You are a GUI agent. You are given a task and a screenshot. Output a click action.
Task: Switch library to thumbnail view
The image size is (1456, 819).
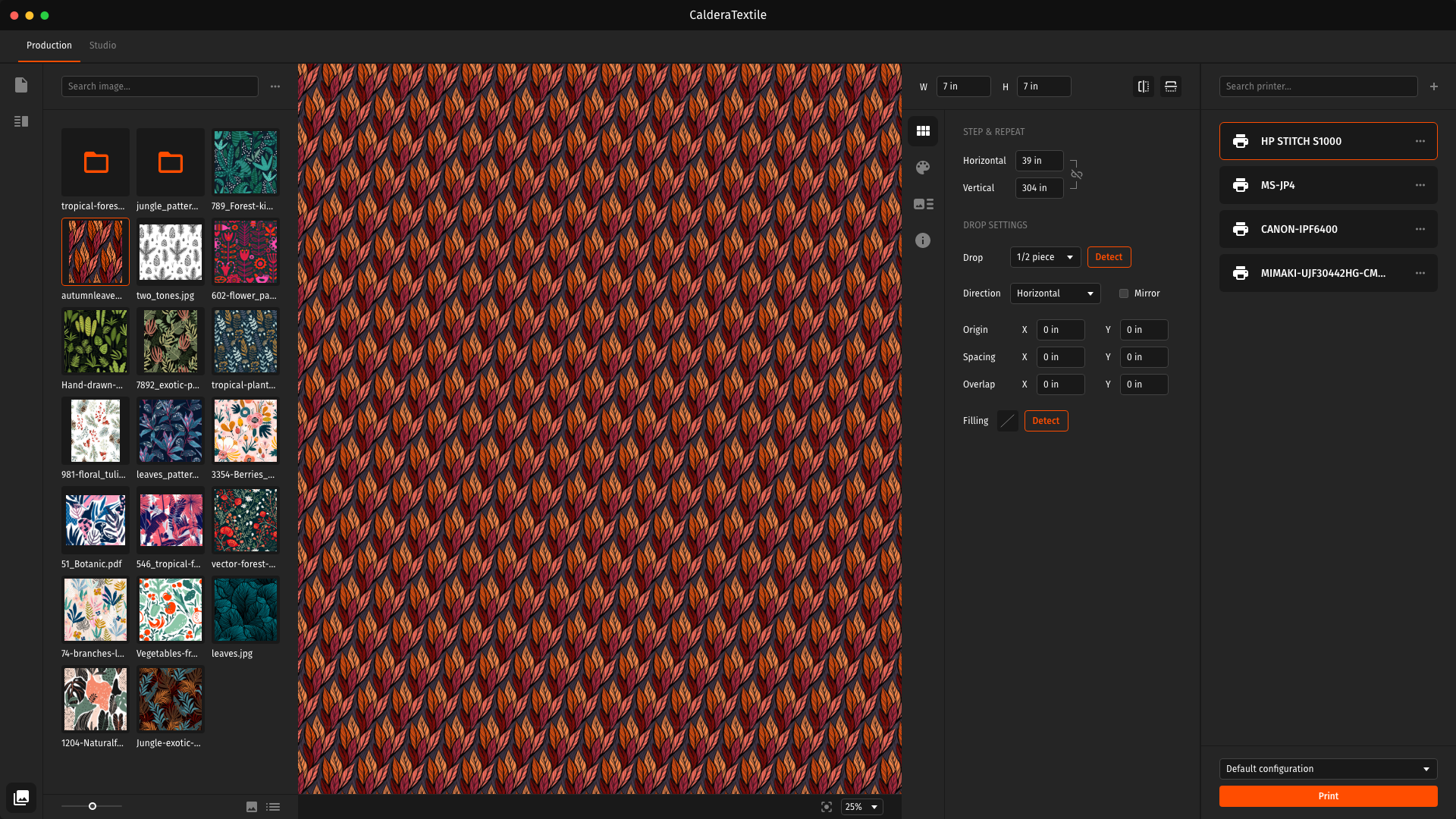[252, 807]
